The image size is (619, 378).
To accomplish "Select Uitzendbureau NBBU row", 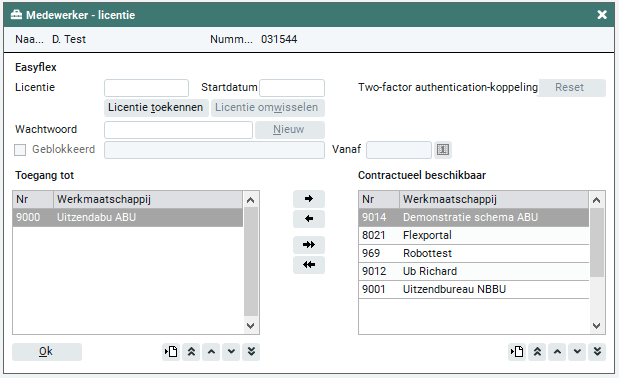I will coord(473,290).
